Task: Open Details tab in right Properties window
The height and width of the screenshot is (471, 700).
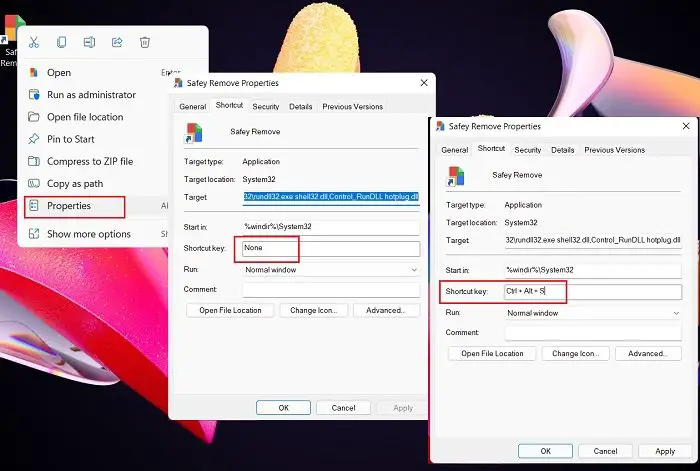Action: (x=562, y=150)
